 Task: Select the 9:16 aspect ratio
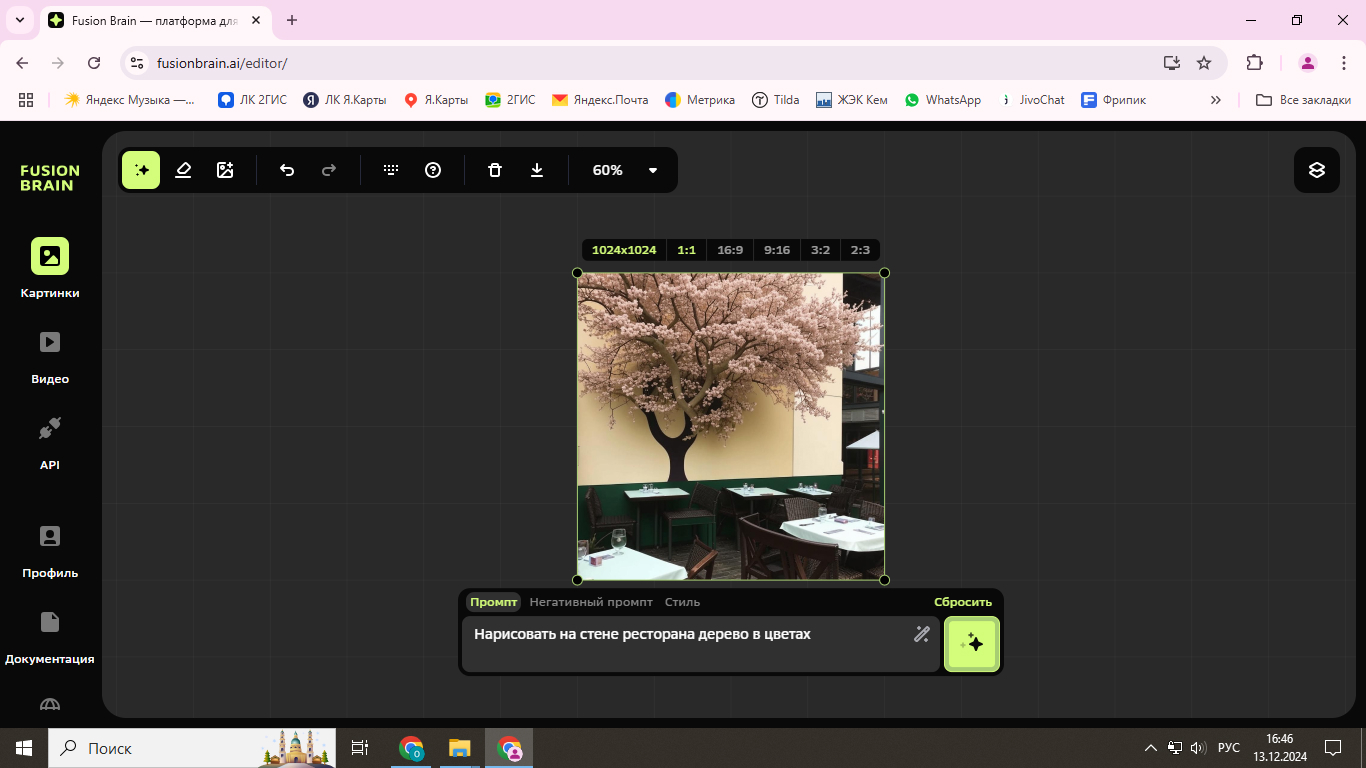(777, 250)
